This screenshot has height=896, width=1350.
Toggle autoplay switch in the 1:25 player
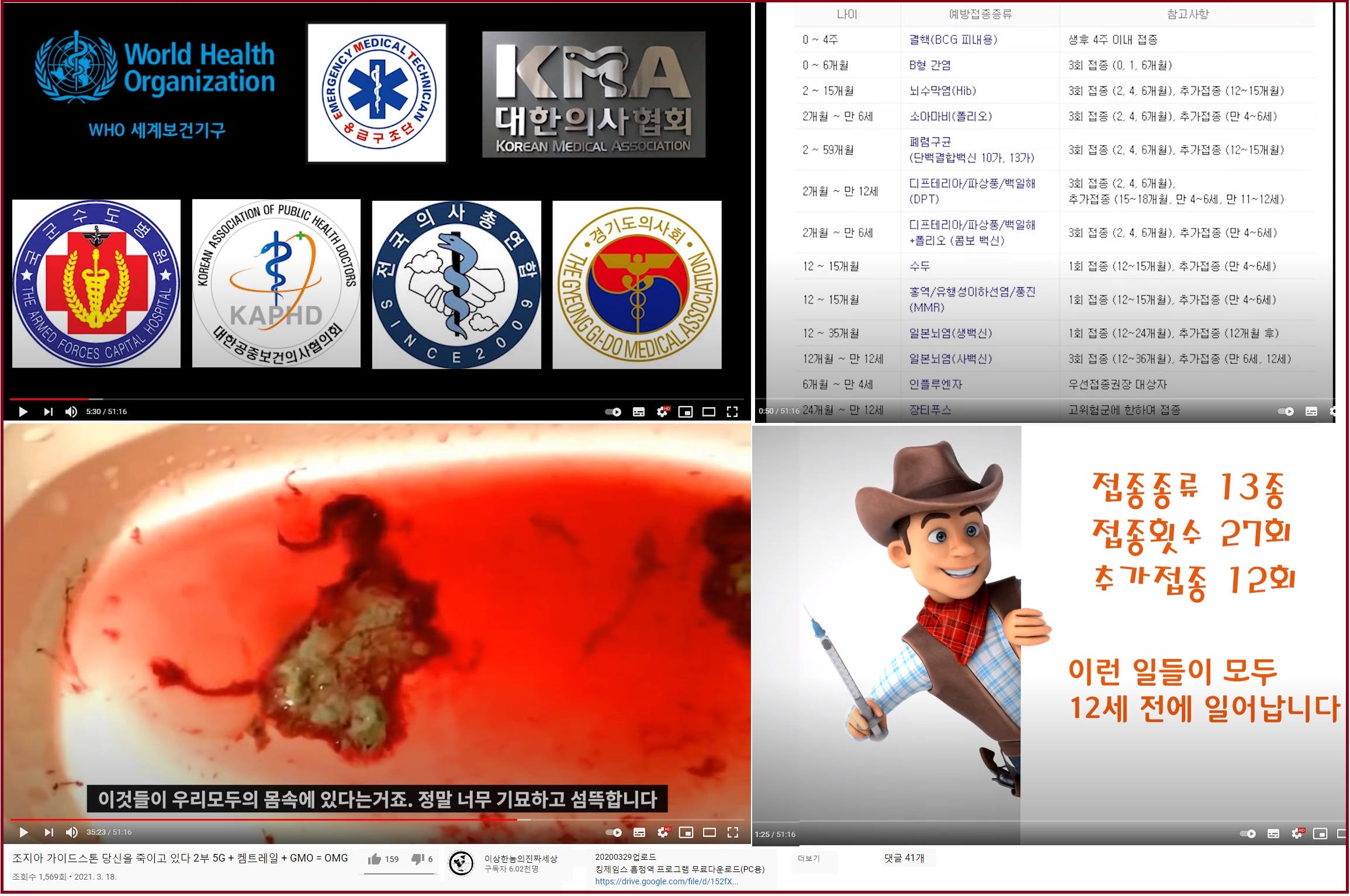click(1248, 835)
